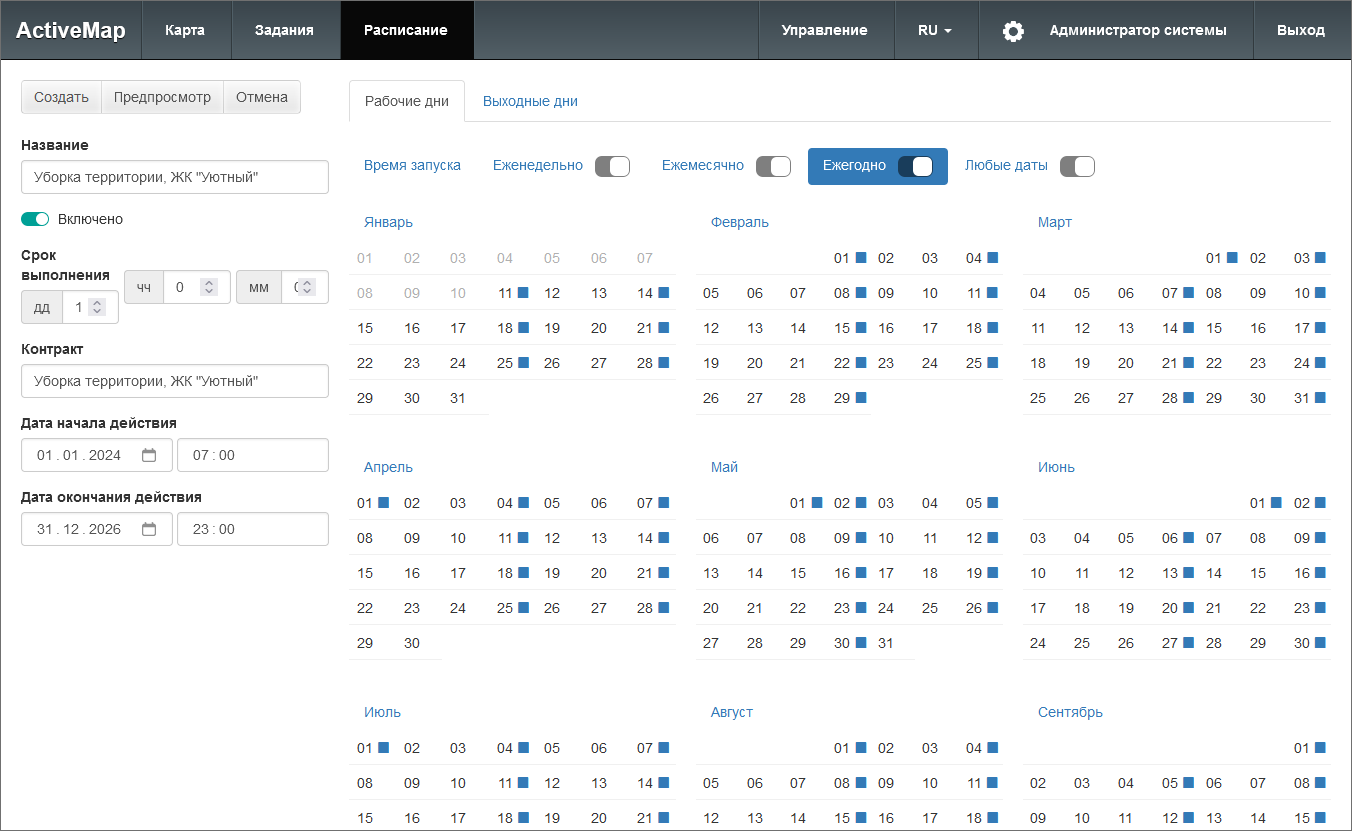Select day 31 in May
This screenshot has height=831, width=1352.
pyautogui.click(x=886, y=643)
